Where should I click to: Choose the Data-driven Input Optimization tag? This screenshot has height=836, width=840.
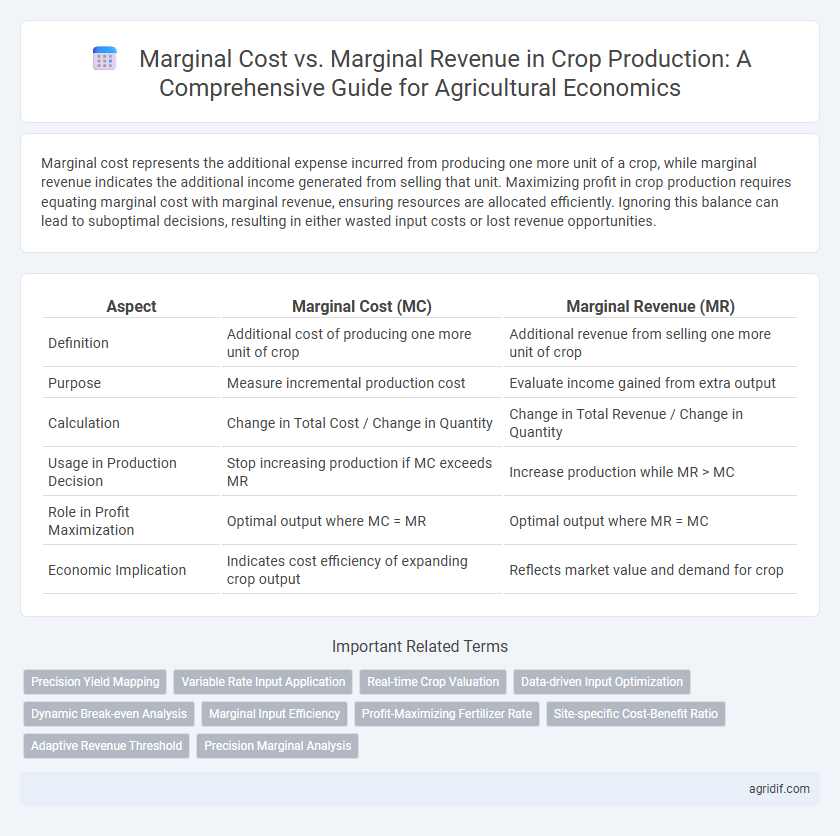[602, 682]
